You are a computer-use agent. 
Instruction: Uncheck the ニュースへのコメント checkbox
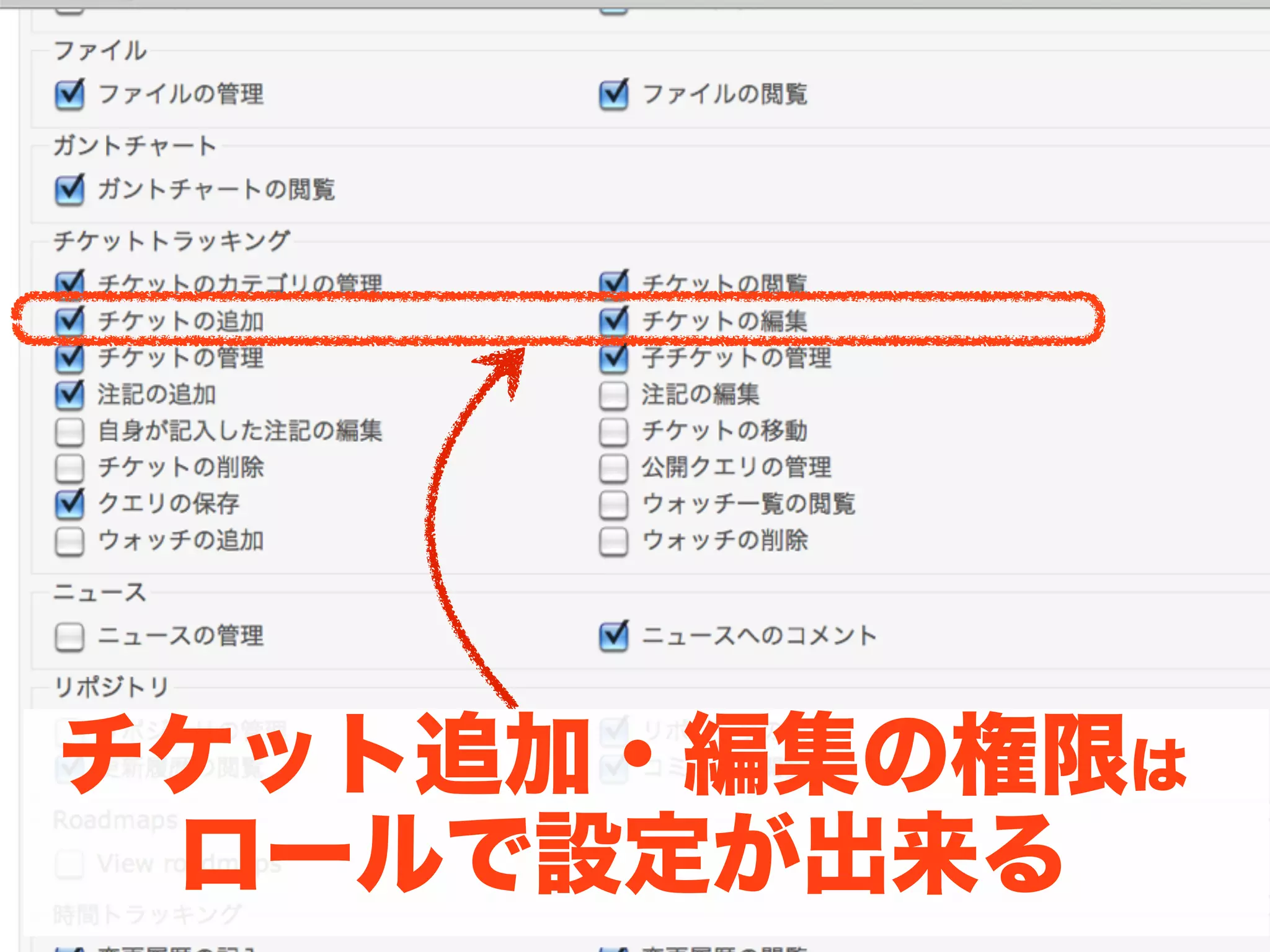(x=614, y=636)
